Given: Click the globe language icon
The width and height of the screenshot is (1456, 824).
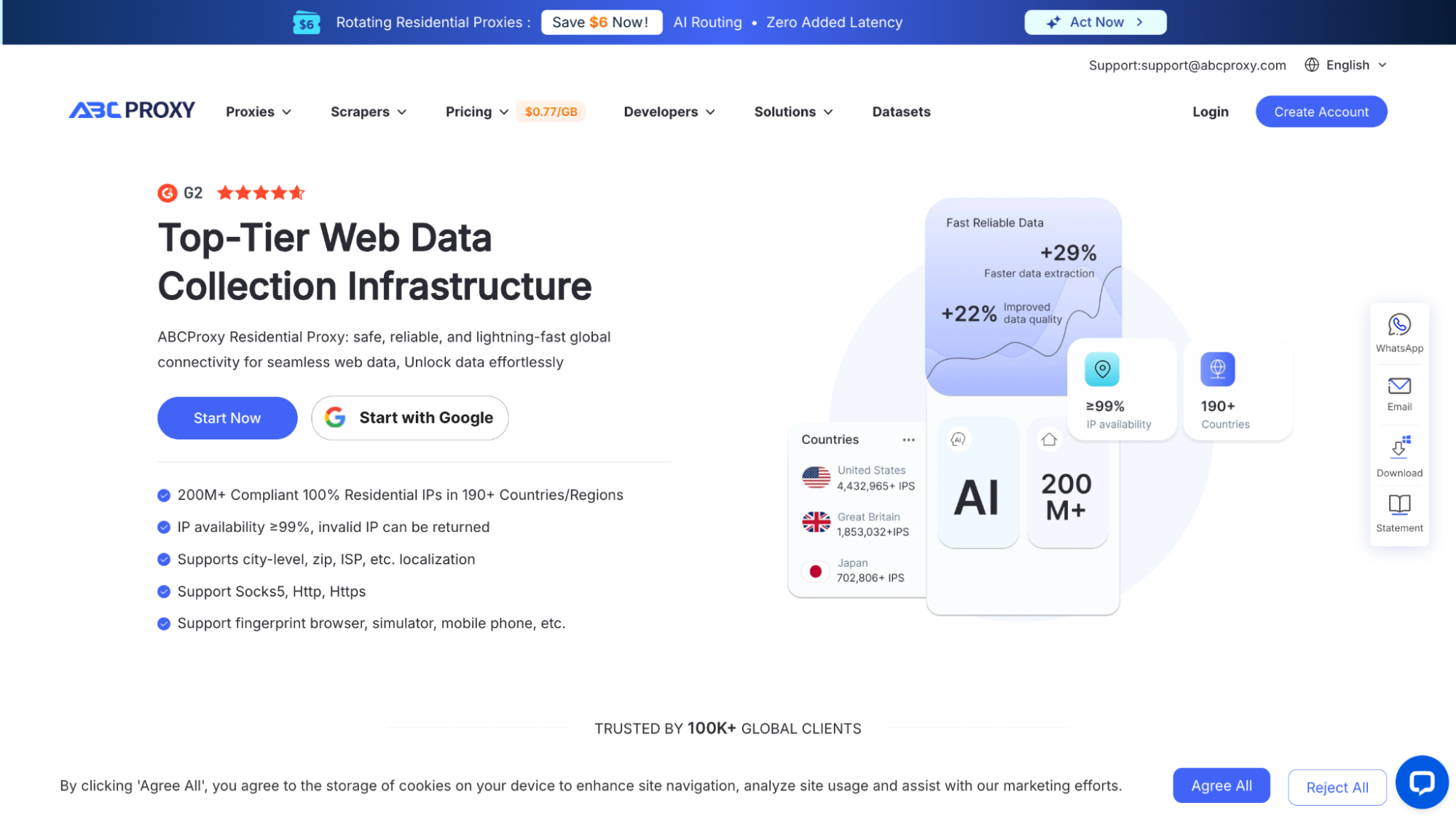Looking at the screenshot, I should click(1312, 65).
